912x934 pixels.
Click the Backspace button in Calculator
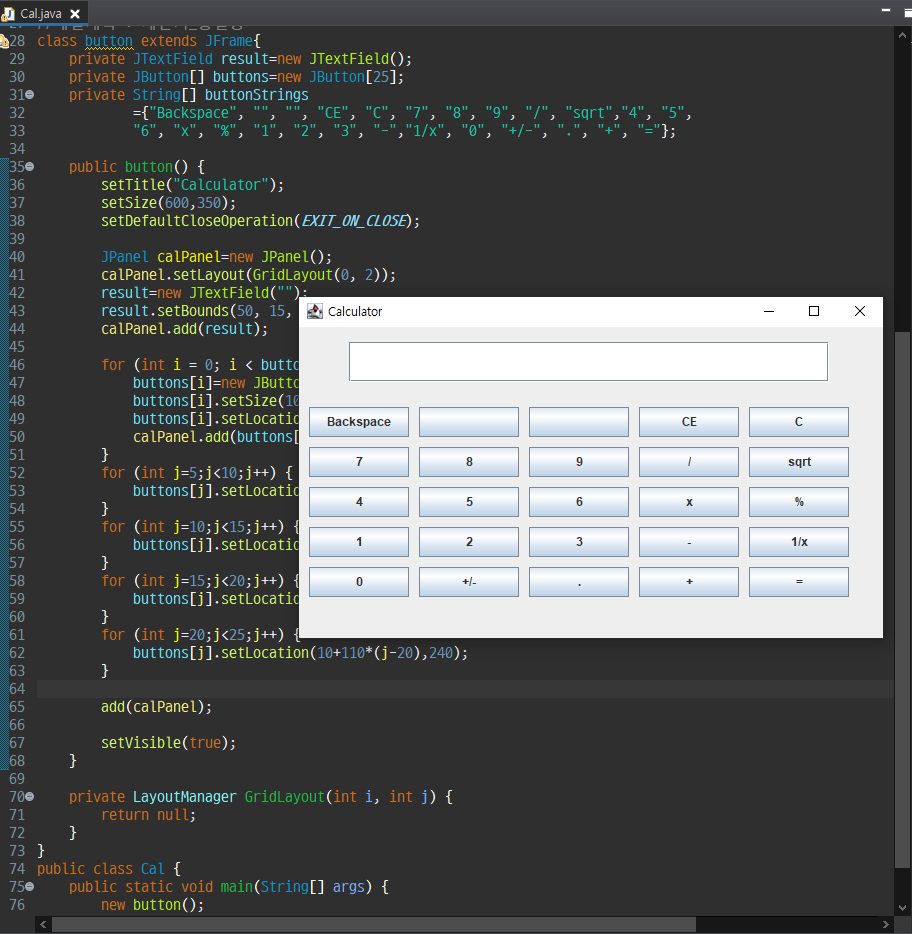(359, 422)
